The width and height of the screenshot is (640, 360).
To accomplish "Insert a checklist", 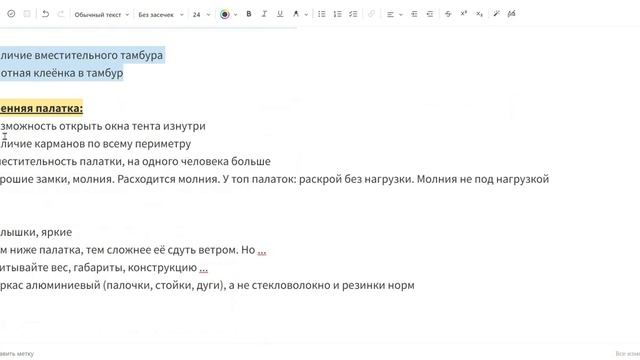I will (353, 14).
